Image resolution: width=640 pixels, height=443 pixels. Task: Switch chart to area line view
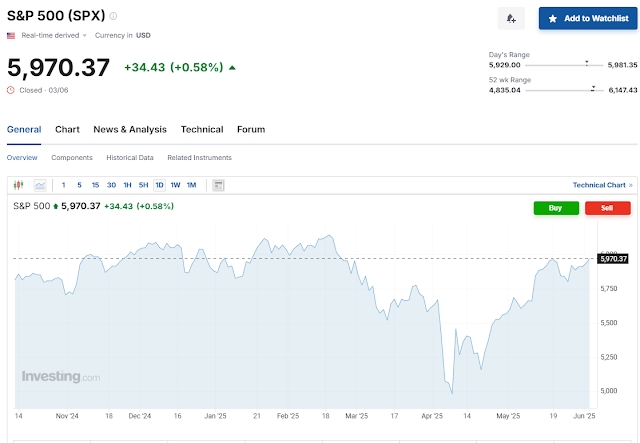pos(40,185)
